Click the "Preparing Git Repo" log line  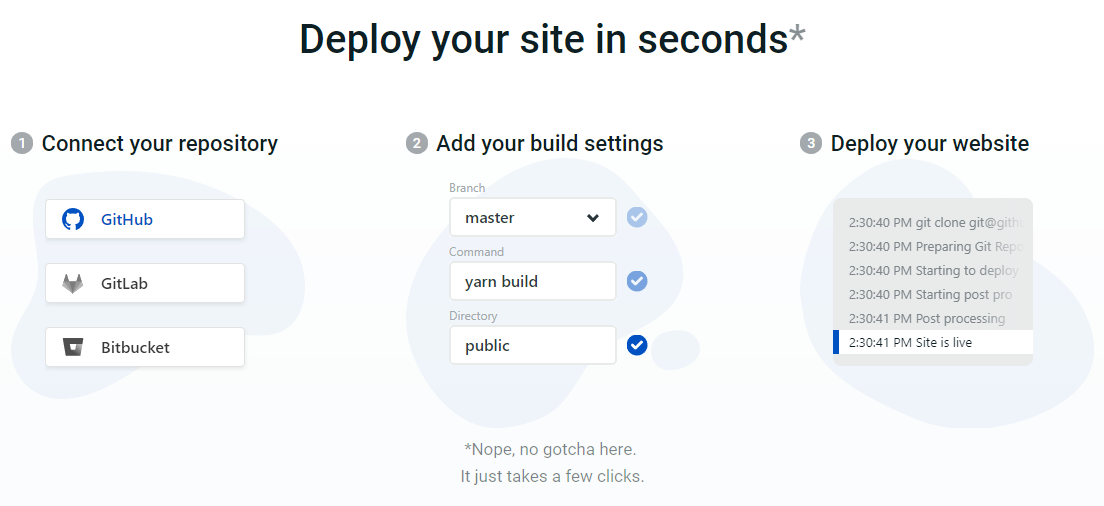tap(933, 246)
